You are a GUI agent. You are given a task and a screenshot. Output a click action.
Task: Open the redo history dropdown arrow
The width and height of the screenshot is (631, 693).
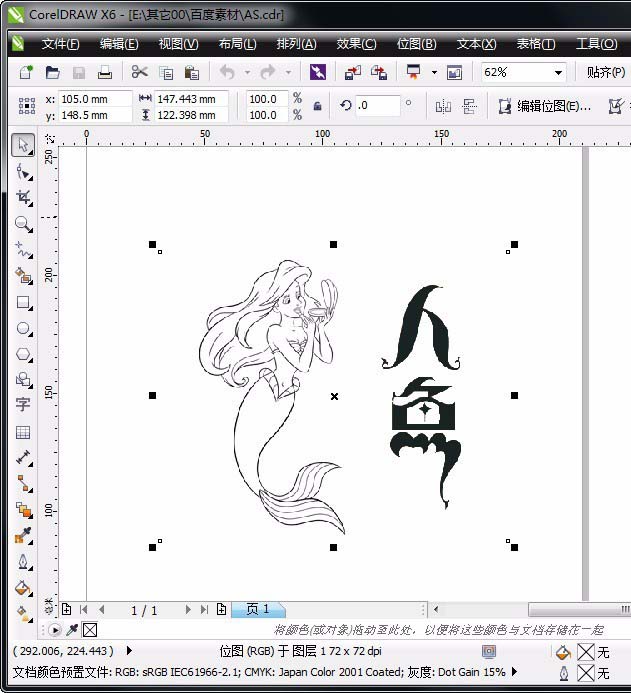click(x=288, y=72)
